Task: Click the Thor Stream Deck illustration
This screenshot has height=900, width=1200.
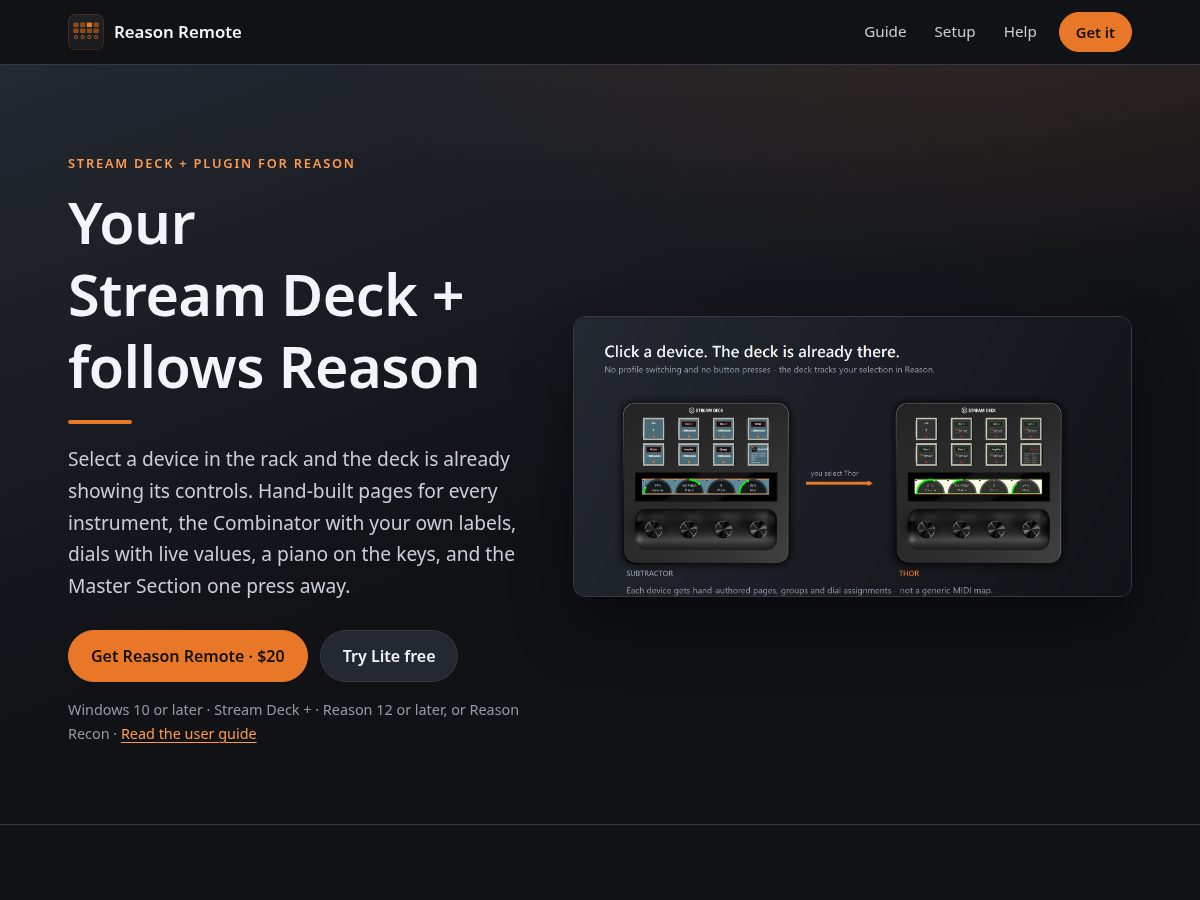Action: pyautogui.click(x=979, y=483)
